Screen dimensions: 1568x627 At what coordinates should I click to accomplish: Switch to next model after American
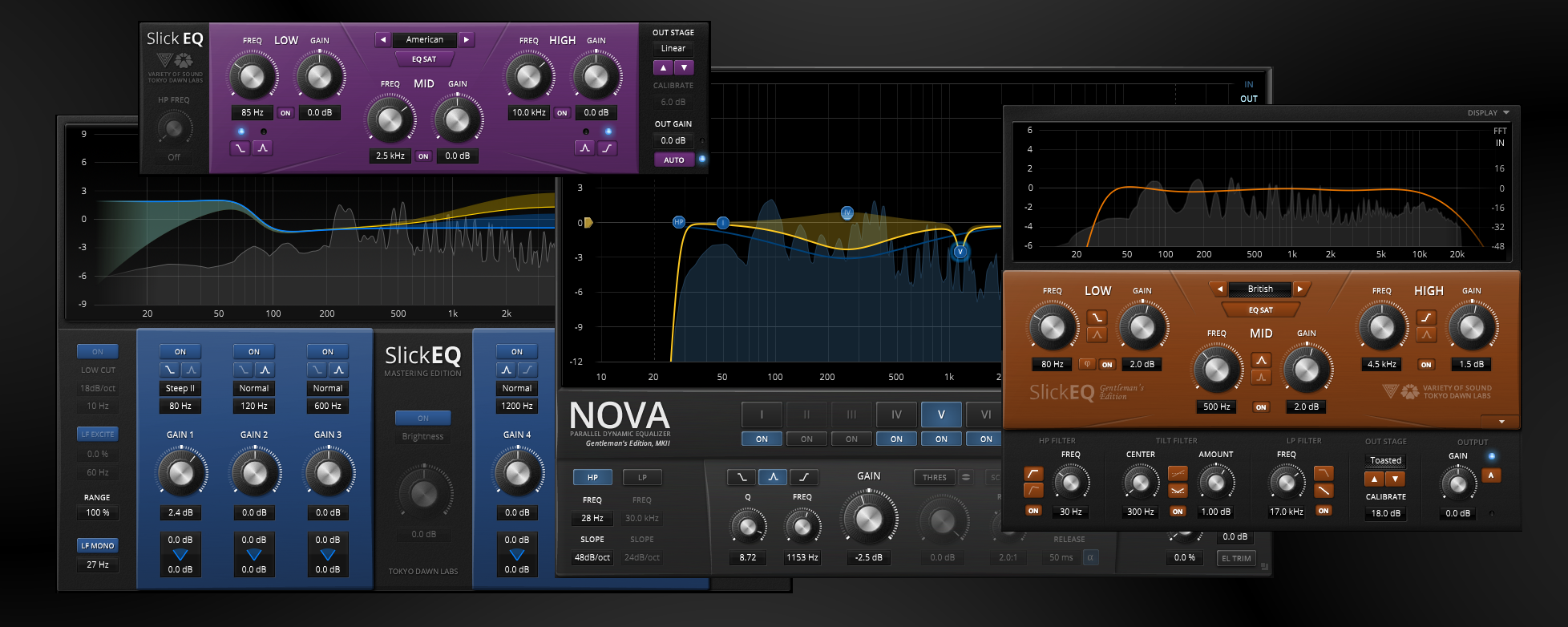467,39
